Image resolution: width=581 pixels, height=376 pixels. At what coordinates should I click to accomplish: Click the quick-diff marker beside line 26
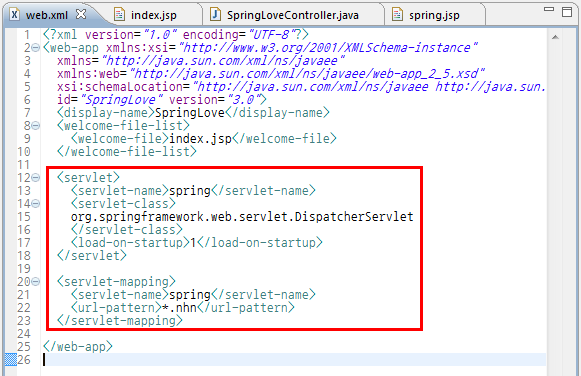pyautogui.click(x=11, y=360)
